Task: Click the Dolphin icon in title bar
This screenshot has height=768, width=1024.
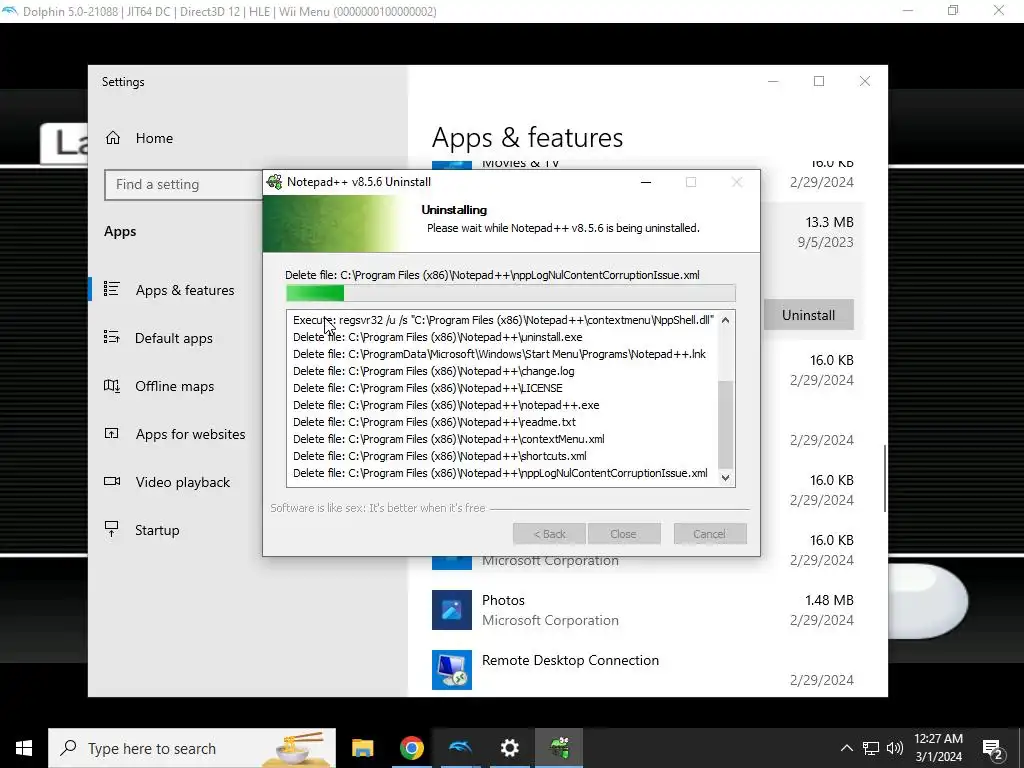Action: [10, 11]
